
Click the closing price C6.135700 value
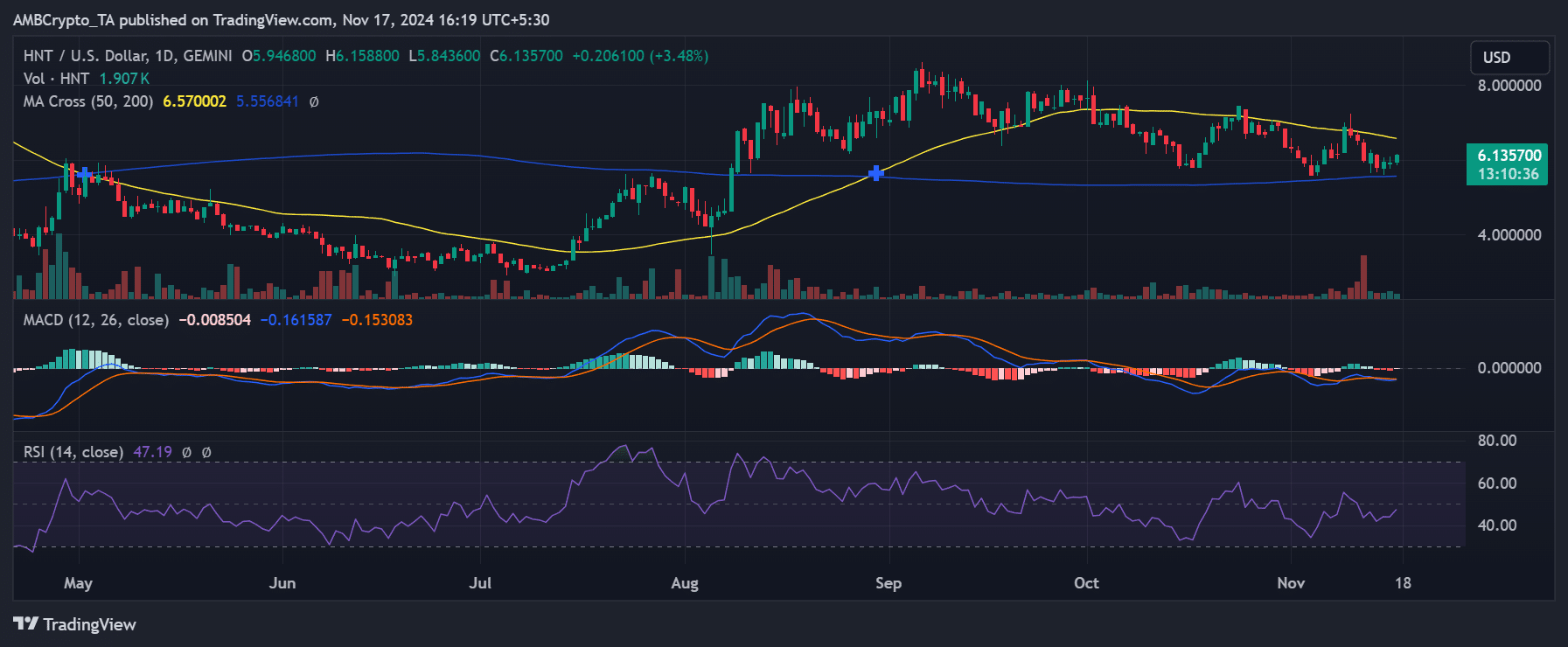[x=526, y=56]
